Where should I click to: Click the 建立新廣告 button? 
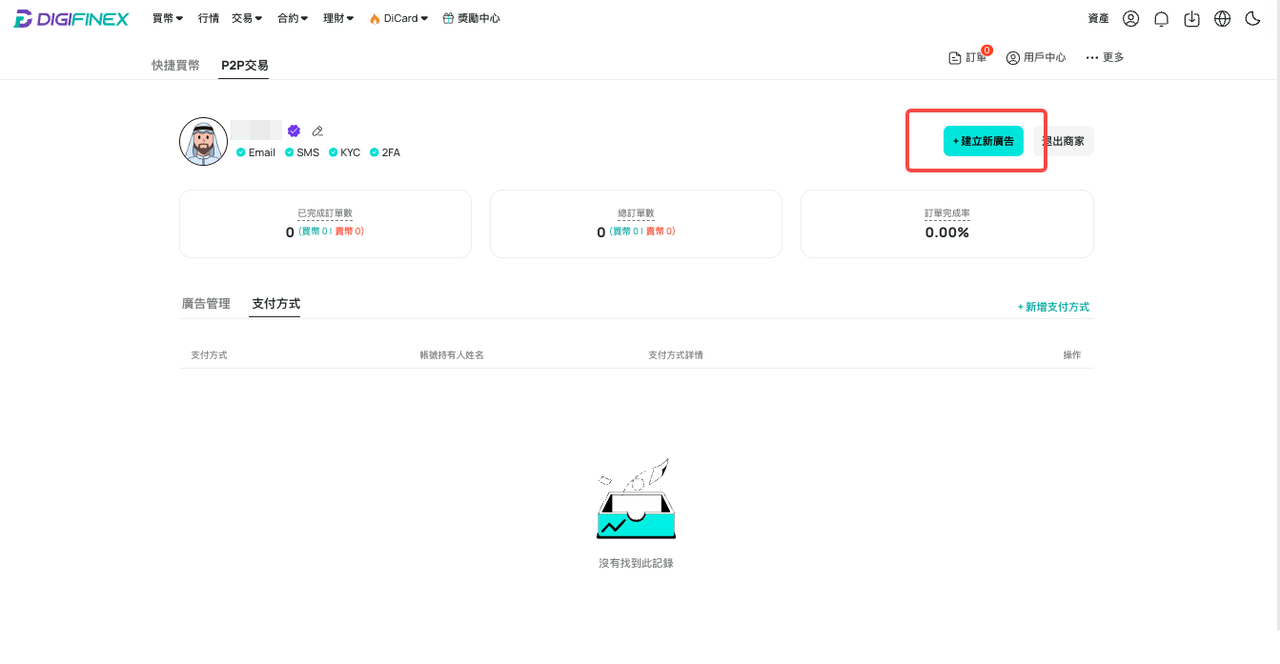[983, 141]
